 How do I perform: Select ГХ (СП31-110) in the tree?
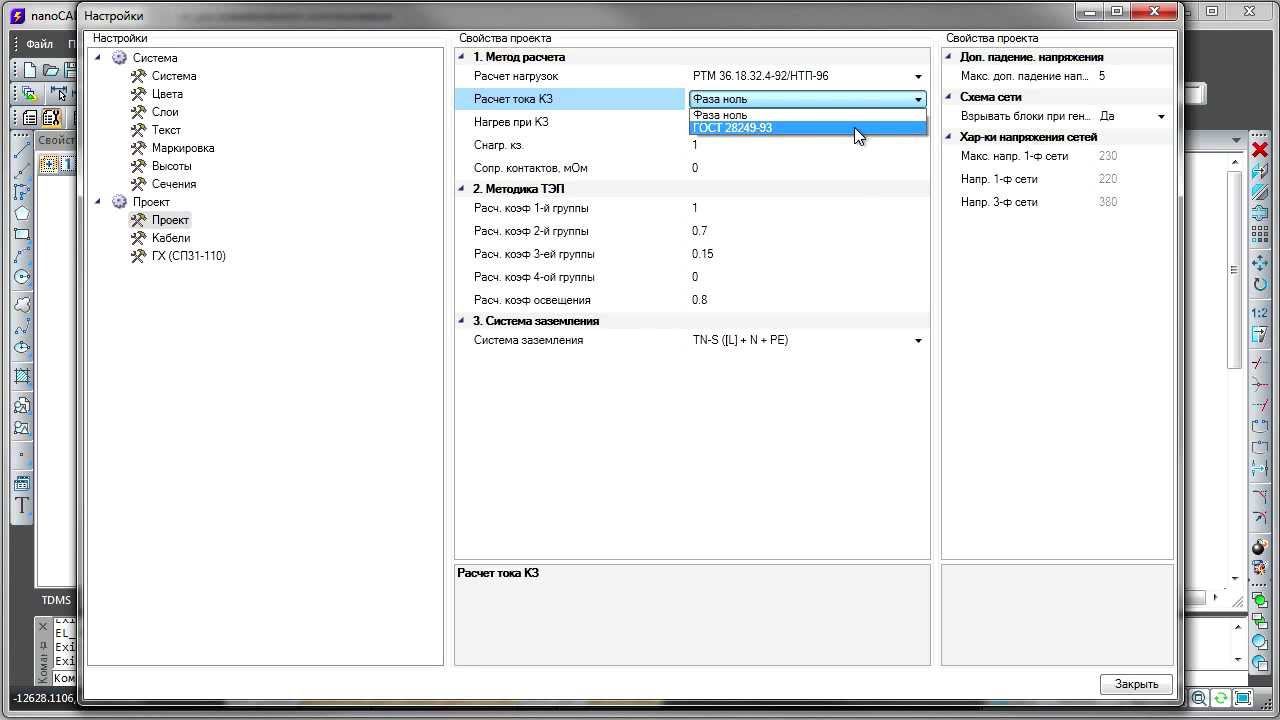click(x=189, y=256)
